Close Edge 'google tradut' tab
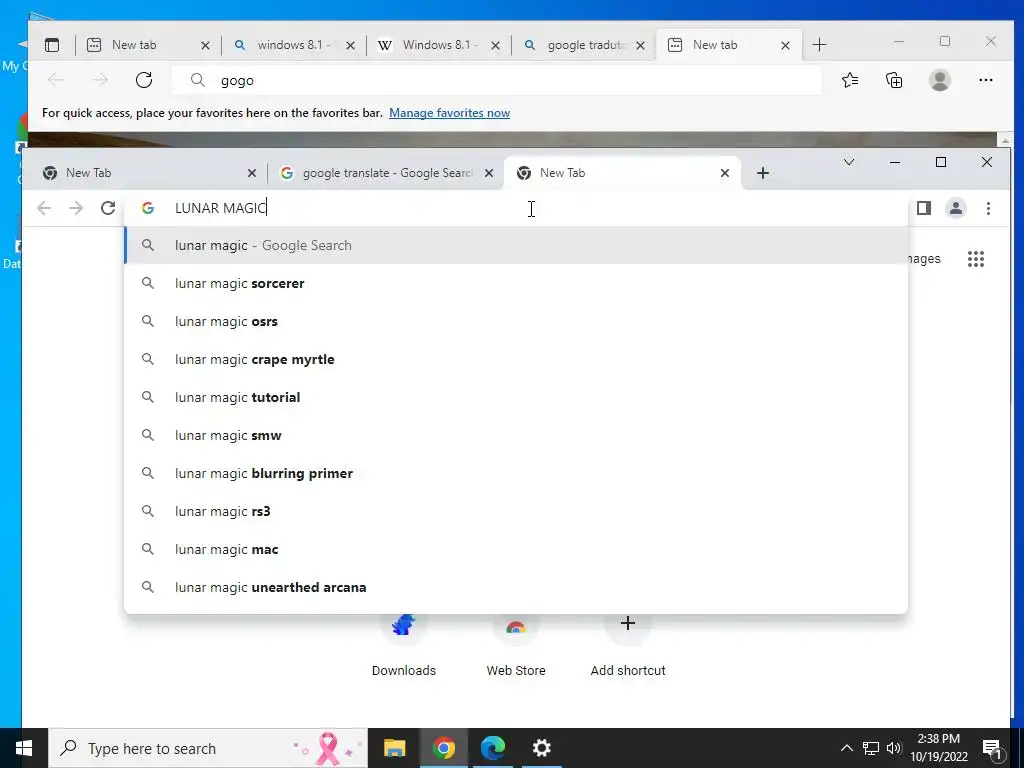The image size is (1024, 768). pyautogui.click(x=640, y=45)
